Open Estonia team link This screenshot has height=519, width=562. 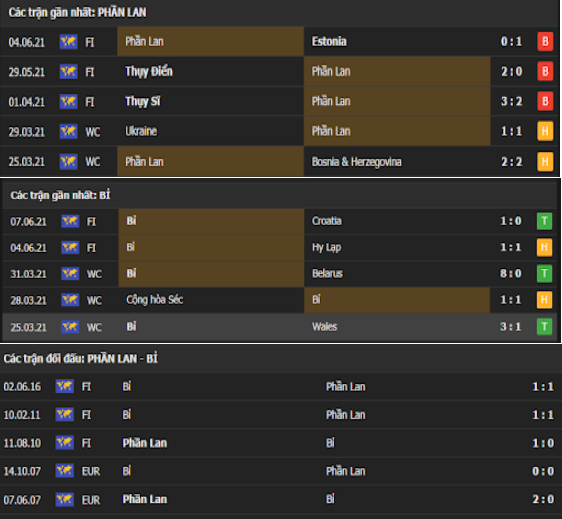(x=329, y=42)
